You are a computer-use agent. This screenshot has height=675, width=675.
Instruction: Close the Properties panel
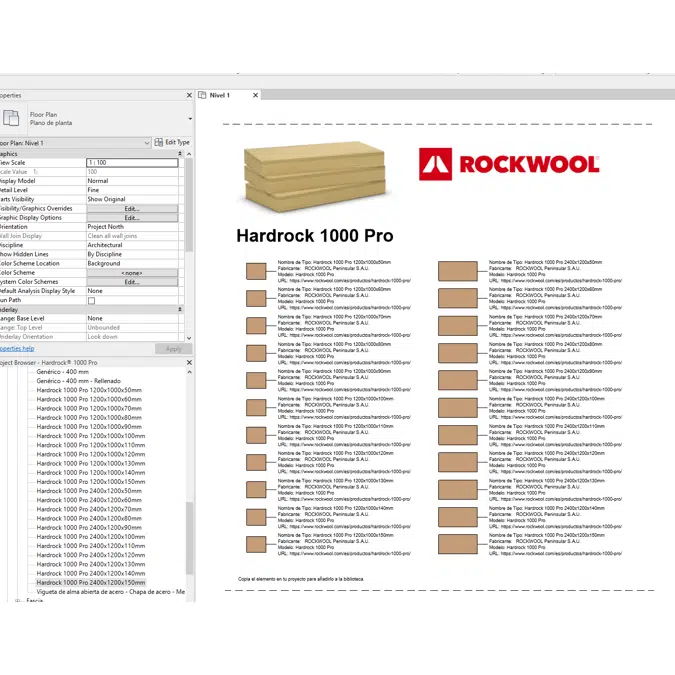click(x=189, y=95)
